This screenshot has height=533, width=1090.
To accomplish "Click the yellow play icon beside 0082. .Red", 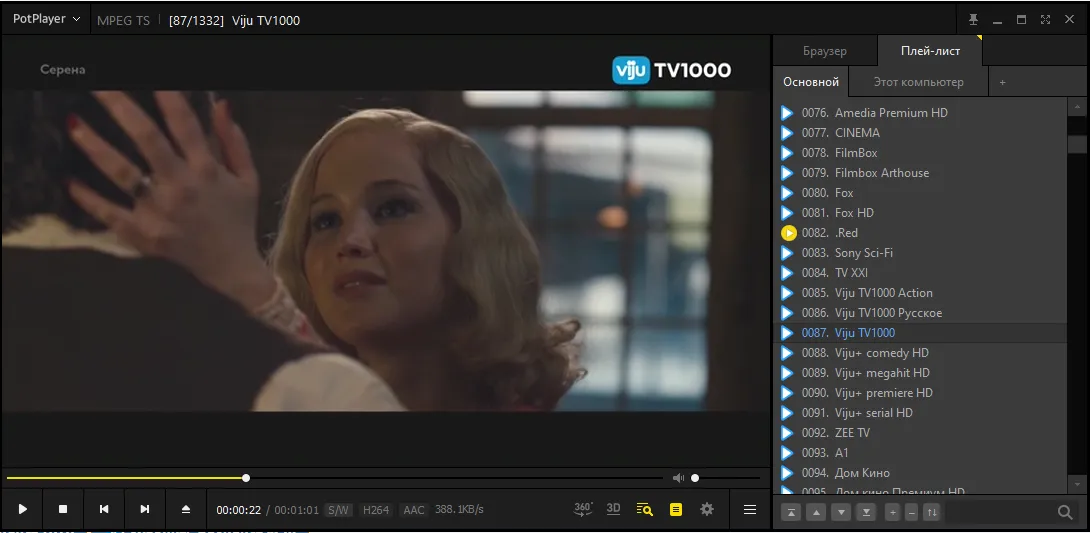I will coord(788,233).
